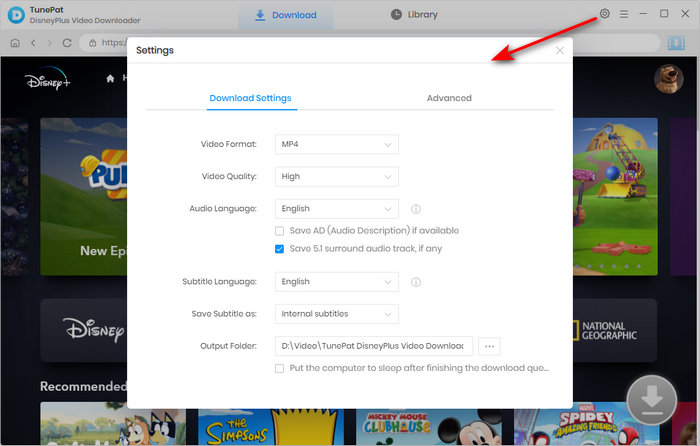Open the Subtitle Language dropdown
Screen dimensions: 700x446
[x=337, y=282]
